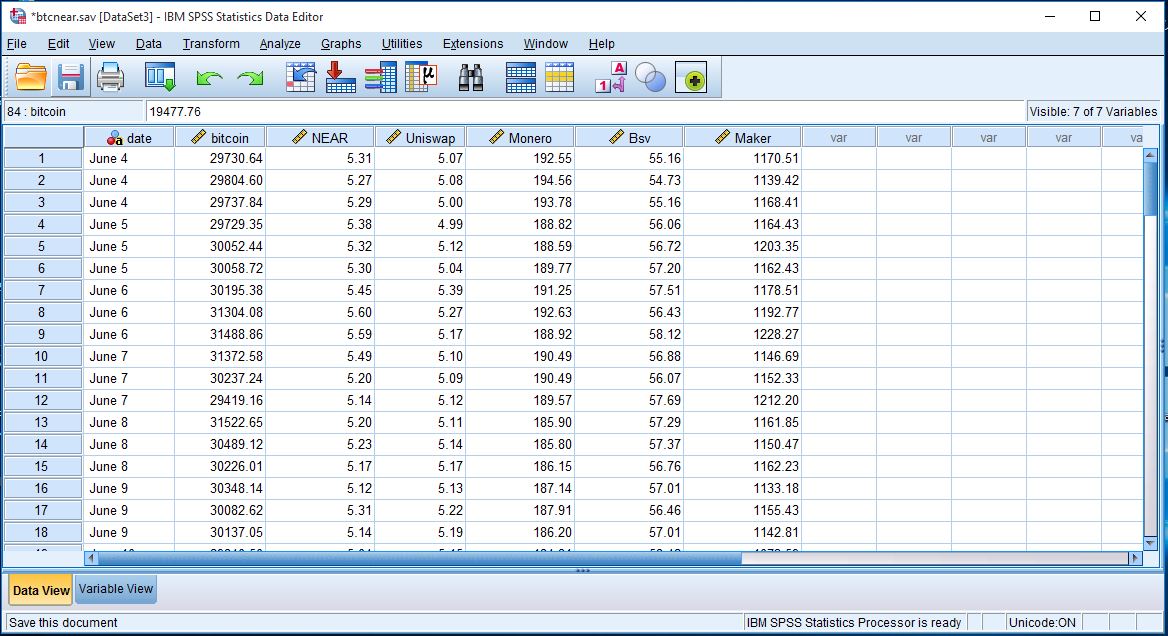This screenshot has height=636, width=1168.
Task: Open the Variables icon with colored bars
Action: click(381, 77)
